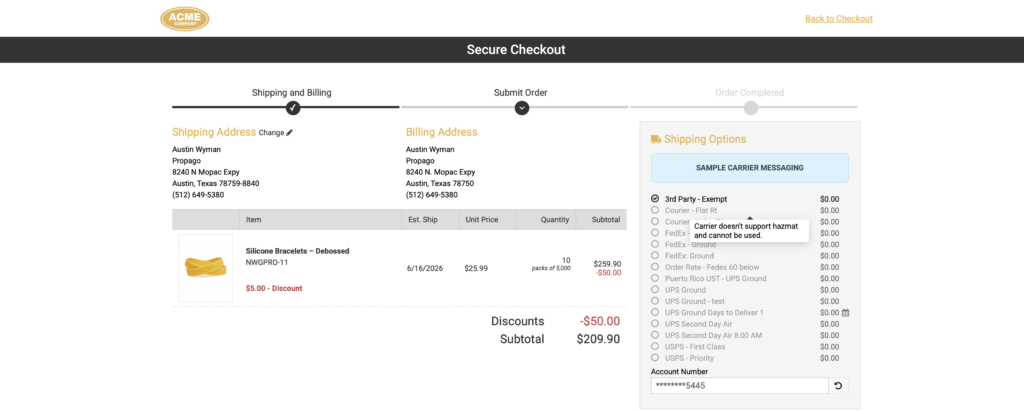Switch to Shipping and Billing step label
The height and width of the screenshot is (411, 1024).
click(292, 93)
